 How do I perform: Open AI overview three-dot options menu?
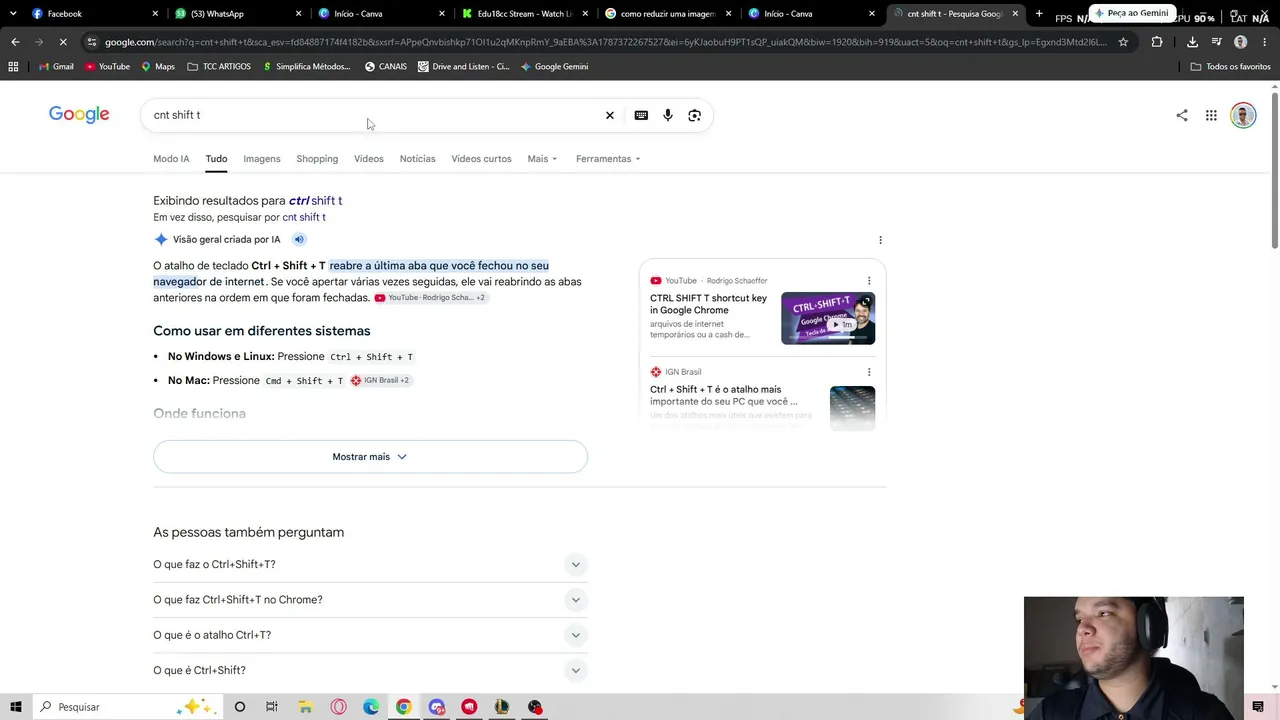pyautogui.click(x=880, y=240)
